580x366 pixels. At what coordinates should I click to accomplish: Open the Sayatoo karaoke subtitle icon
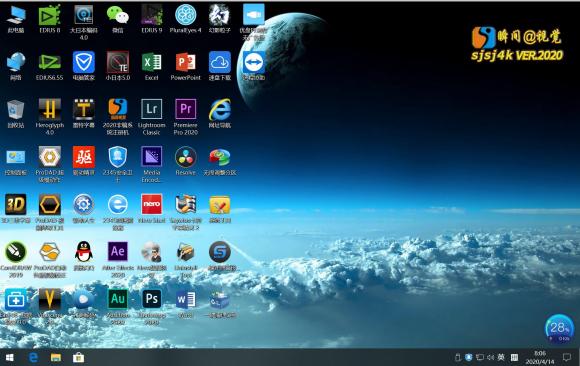pyautogui.click(x=186, y=204)
